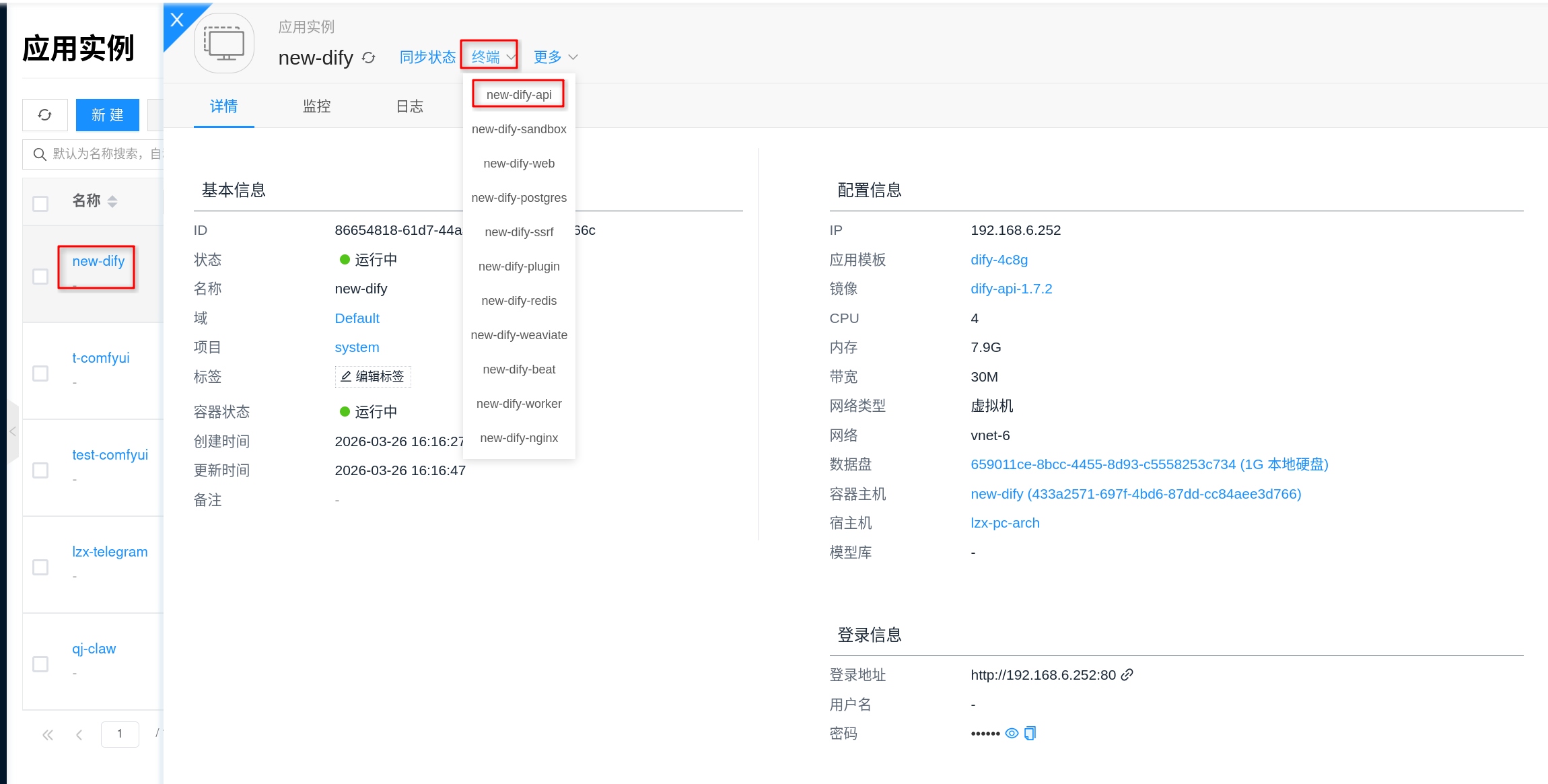Close the detail panel with the X icon
Viewport: 1548px width, 784px height.
coord(177,20)
